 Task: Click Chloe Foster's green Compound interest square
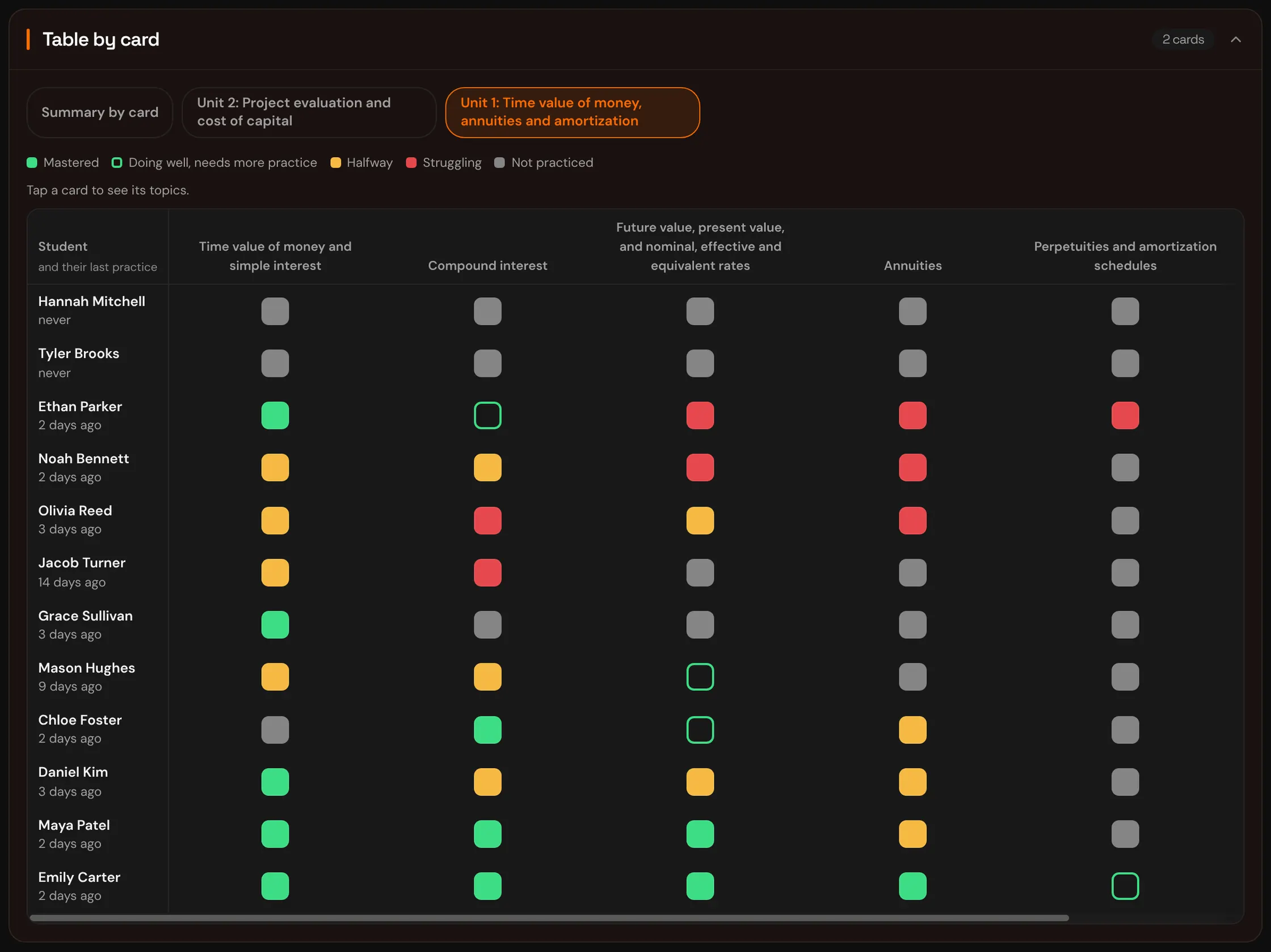tap(487, 730)
